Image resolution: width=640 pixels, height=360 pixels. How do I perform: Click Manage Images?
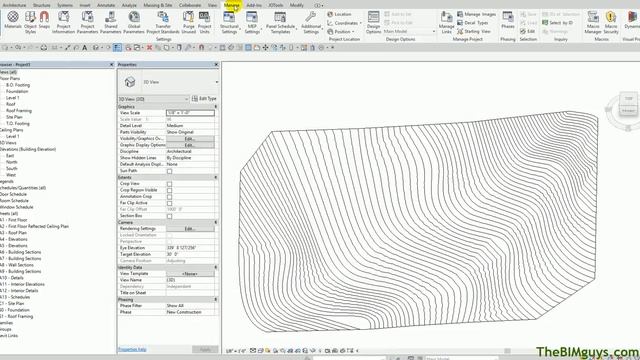[x=476, y=14]
